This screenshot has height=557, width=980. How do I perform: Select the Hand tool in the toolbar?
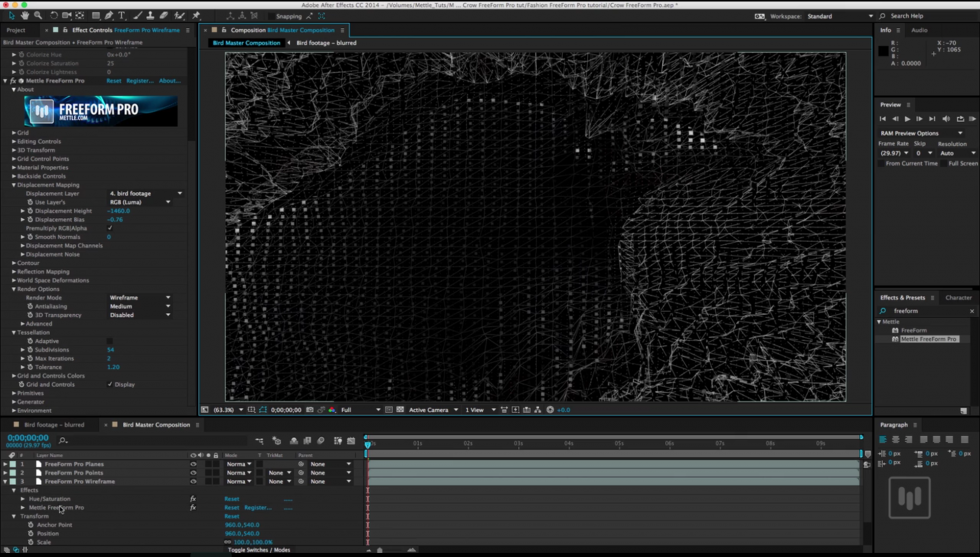(x=25, y=16)
